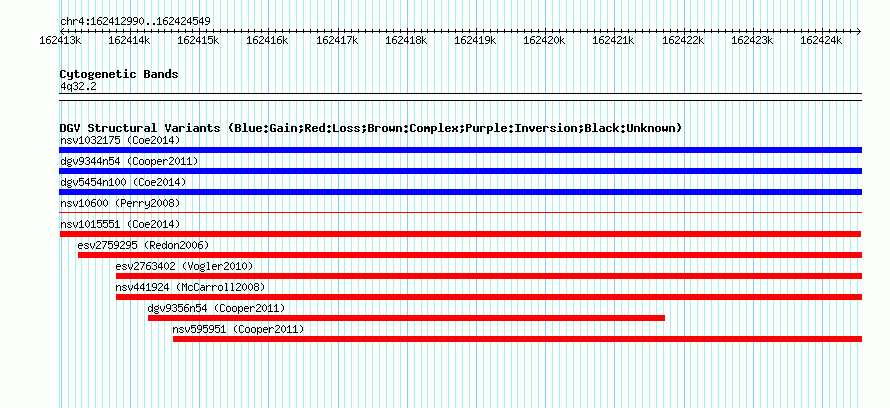Click the 162421k ruler label
The image size is (890, 408).
click(614, 41)
